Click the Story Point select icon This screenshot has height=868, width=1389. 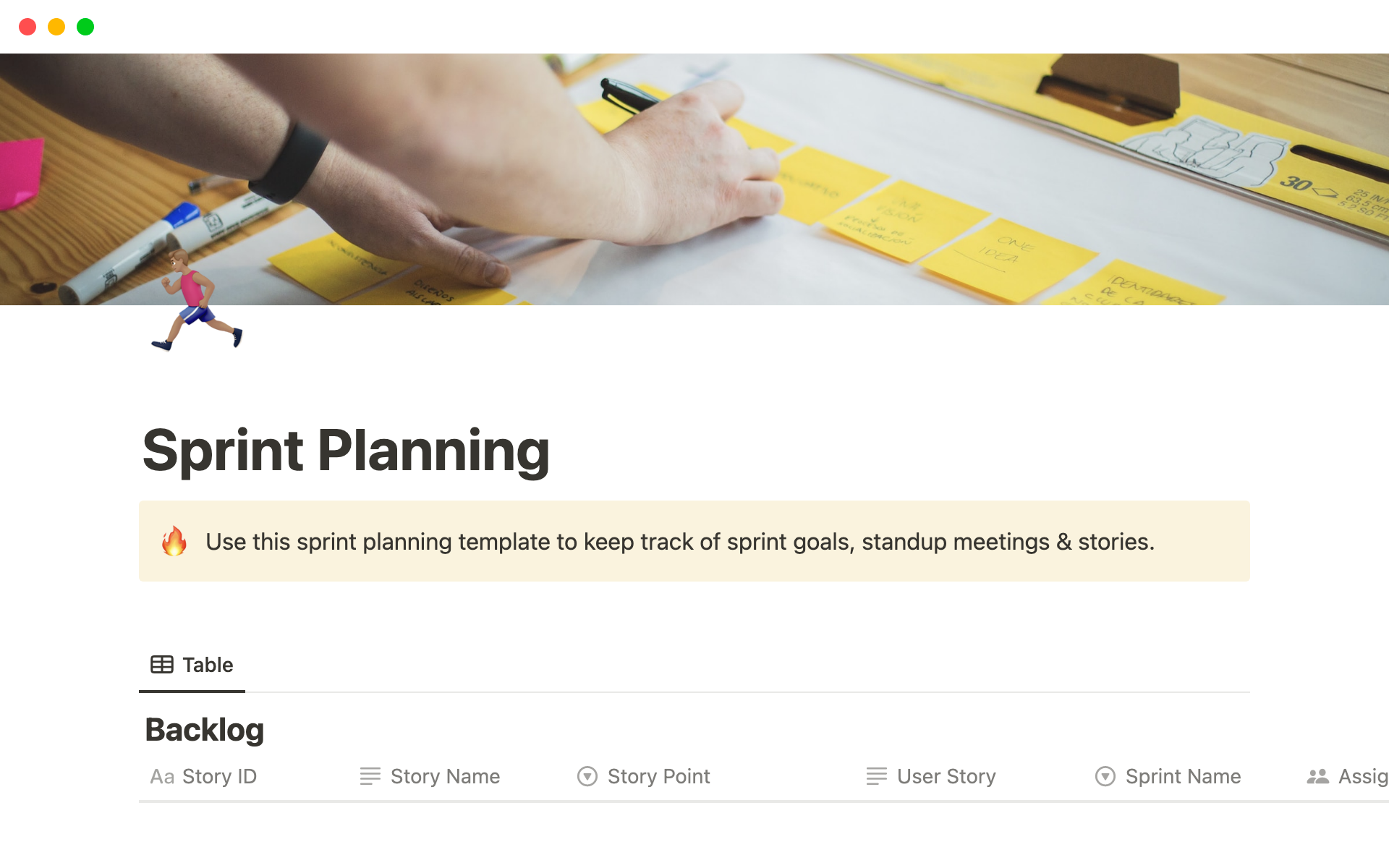587,777
